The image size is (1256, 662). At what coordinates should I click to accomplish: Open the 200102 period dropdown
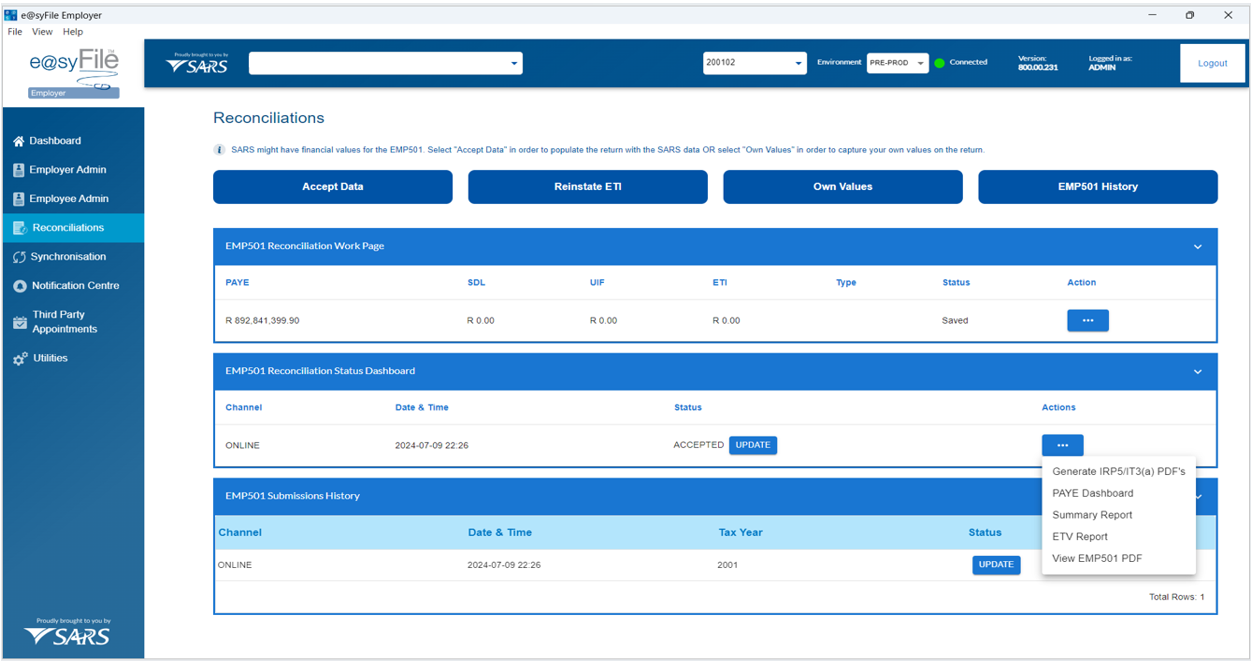(x=798, y=63)
